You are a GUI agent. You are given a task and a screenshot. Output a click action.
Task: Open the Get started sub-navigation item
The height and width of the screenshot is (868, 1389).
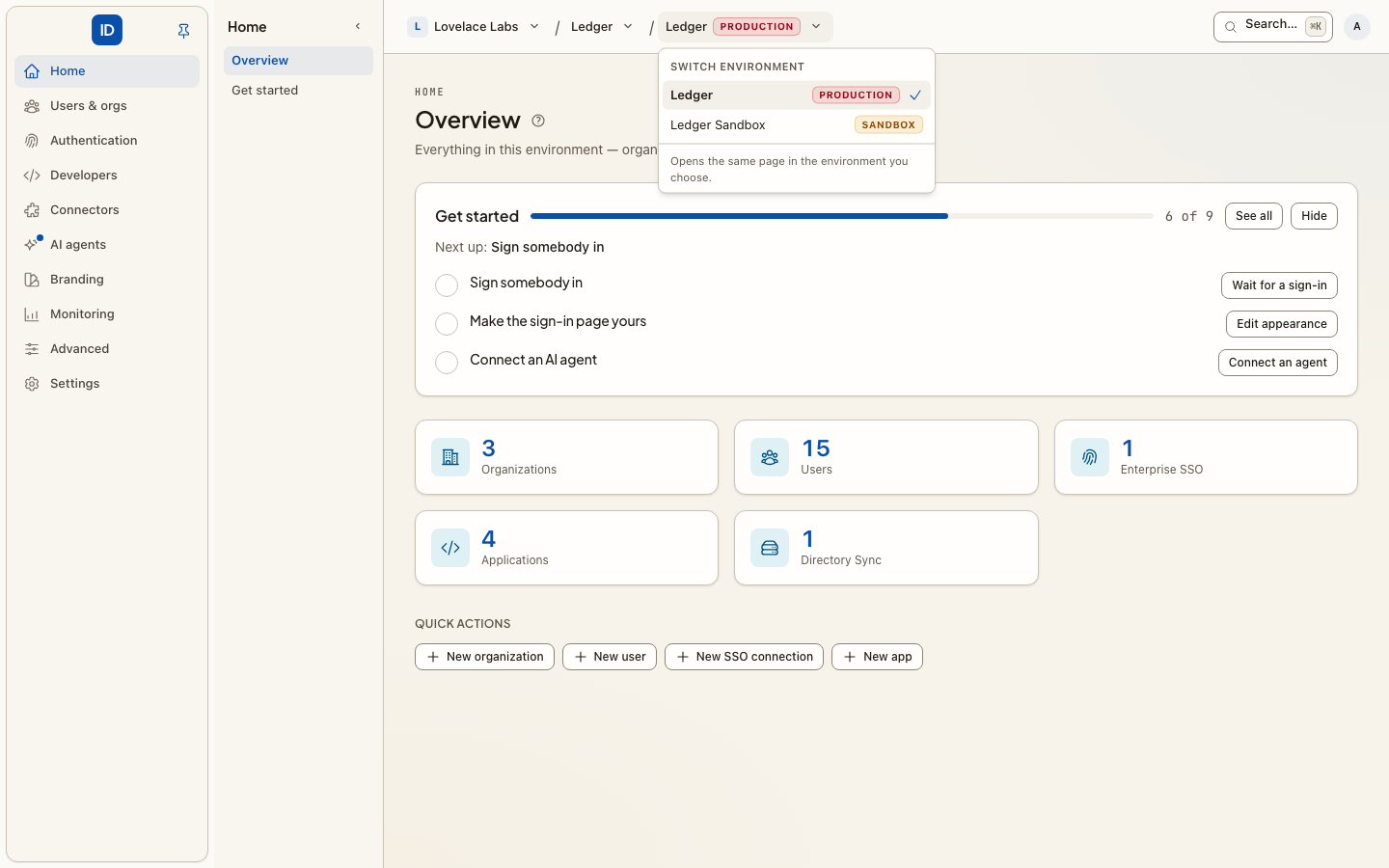point(298,91)
